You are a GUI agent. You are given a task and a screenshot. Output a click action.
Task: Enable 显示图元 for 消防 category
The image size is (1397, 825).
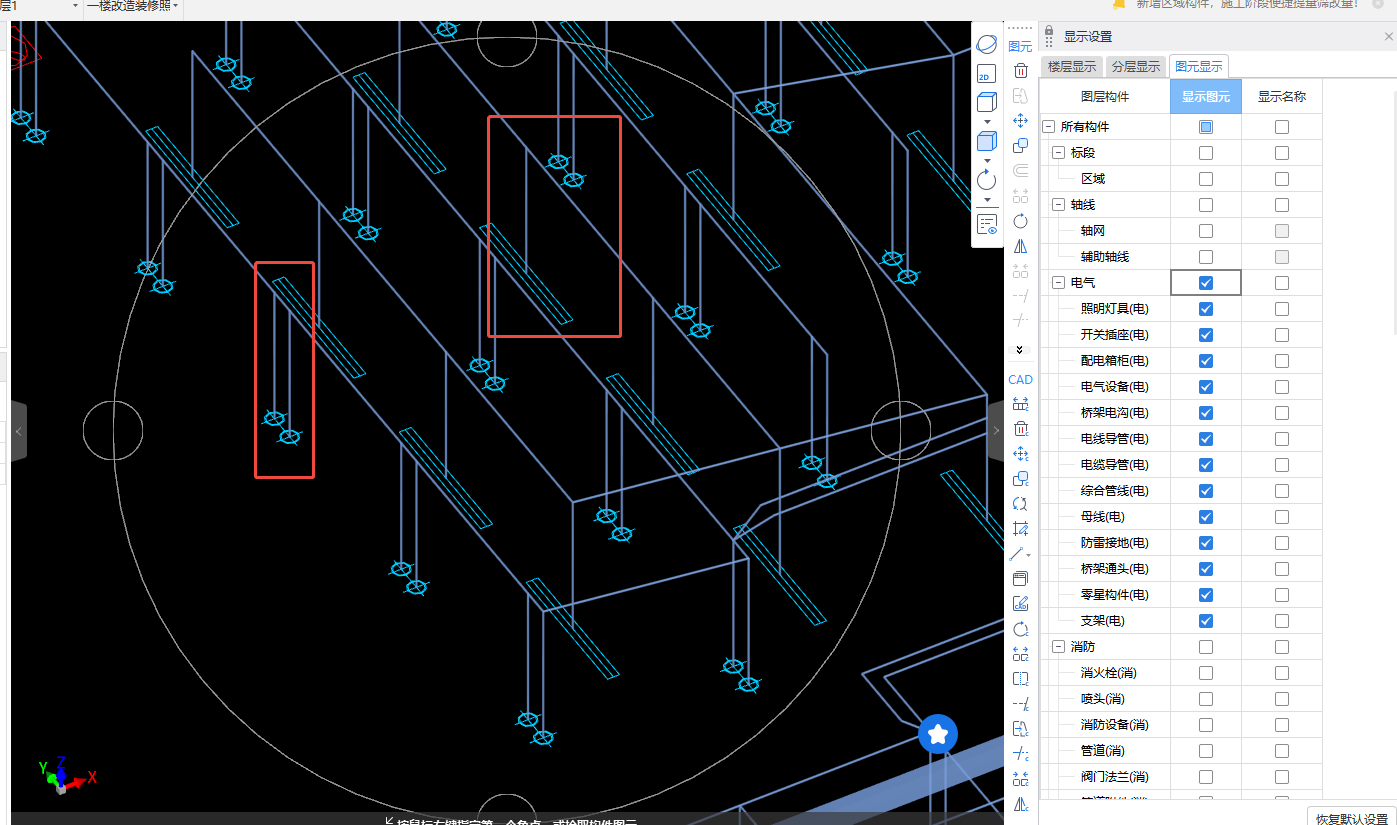(x=1206, y=647)
